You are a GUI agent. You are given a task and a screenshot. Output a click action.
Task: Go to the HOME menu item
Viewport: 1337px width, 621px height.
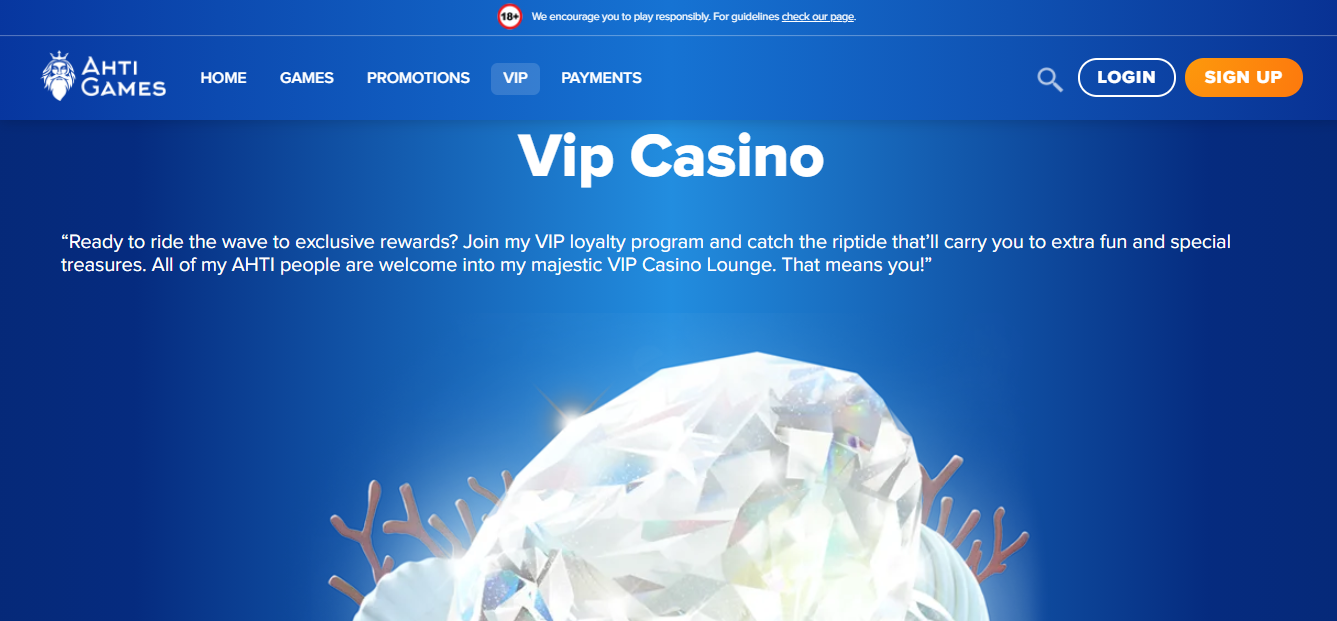[223, 78]
